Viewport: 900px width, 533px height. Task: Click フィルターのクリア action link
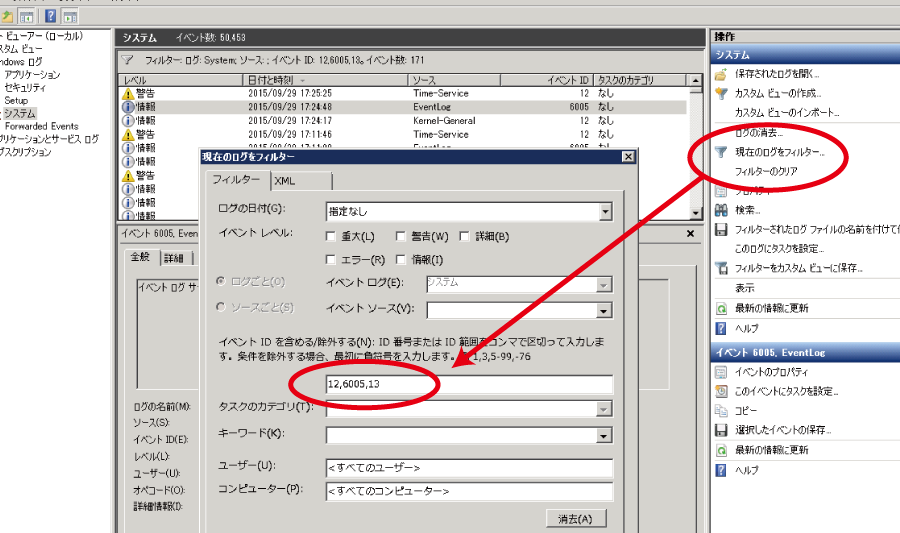[766, 171]
